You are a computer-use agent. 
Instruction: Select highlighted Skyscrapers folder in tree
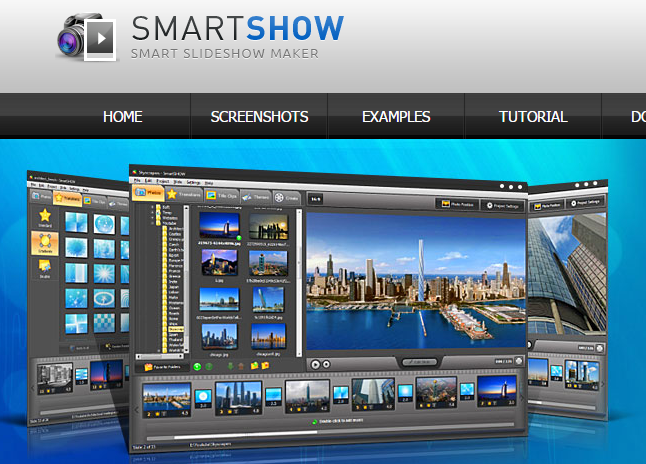176,330
